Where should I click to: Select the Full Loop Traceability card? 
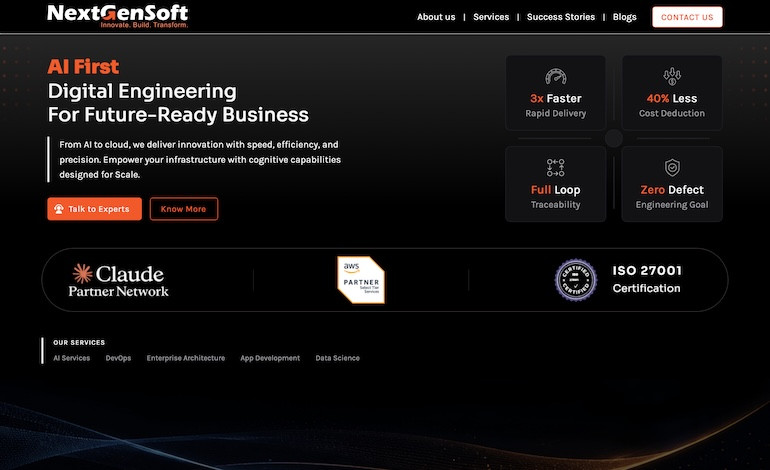tap(555, 184)
